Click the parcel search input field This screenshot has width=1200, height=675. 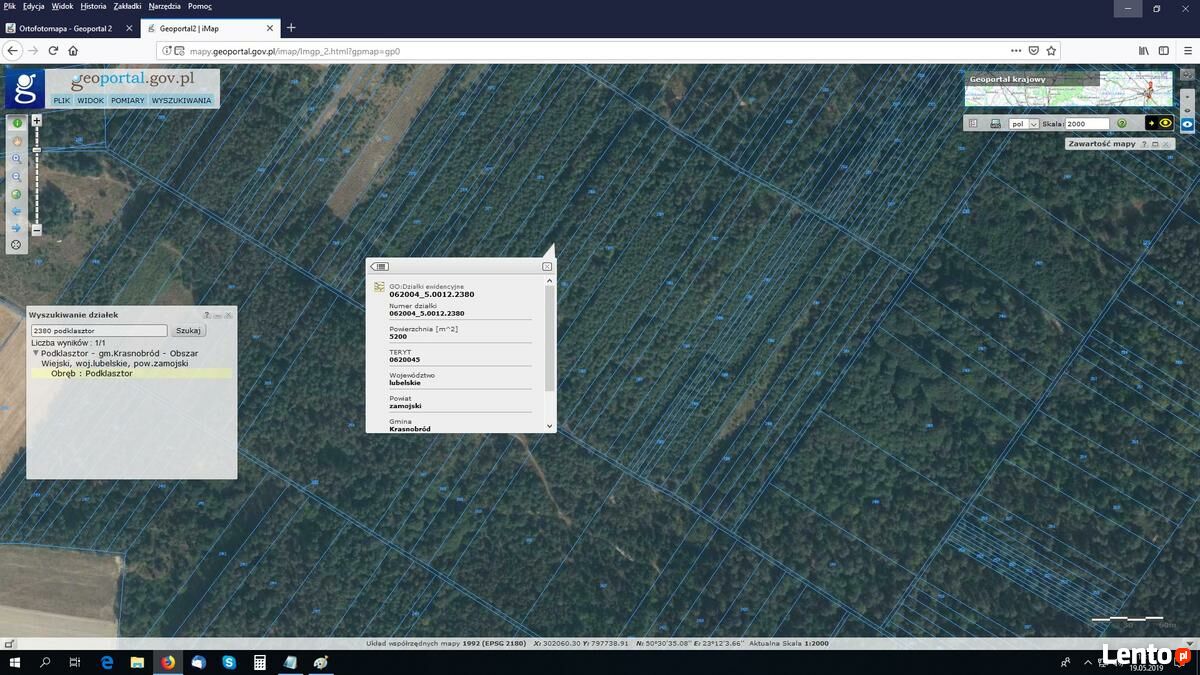pos(99,330)
